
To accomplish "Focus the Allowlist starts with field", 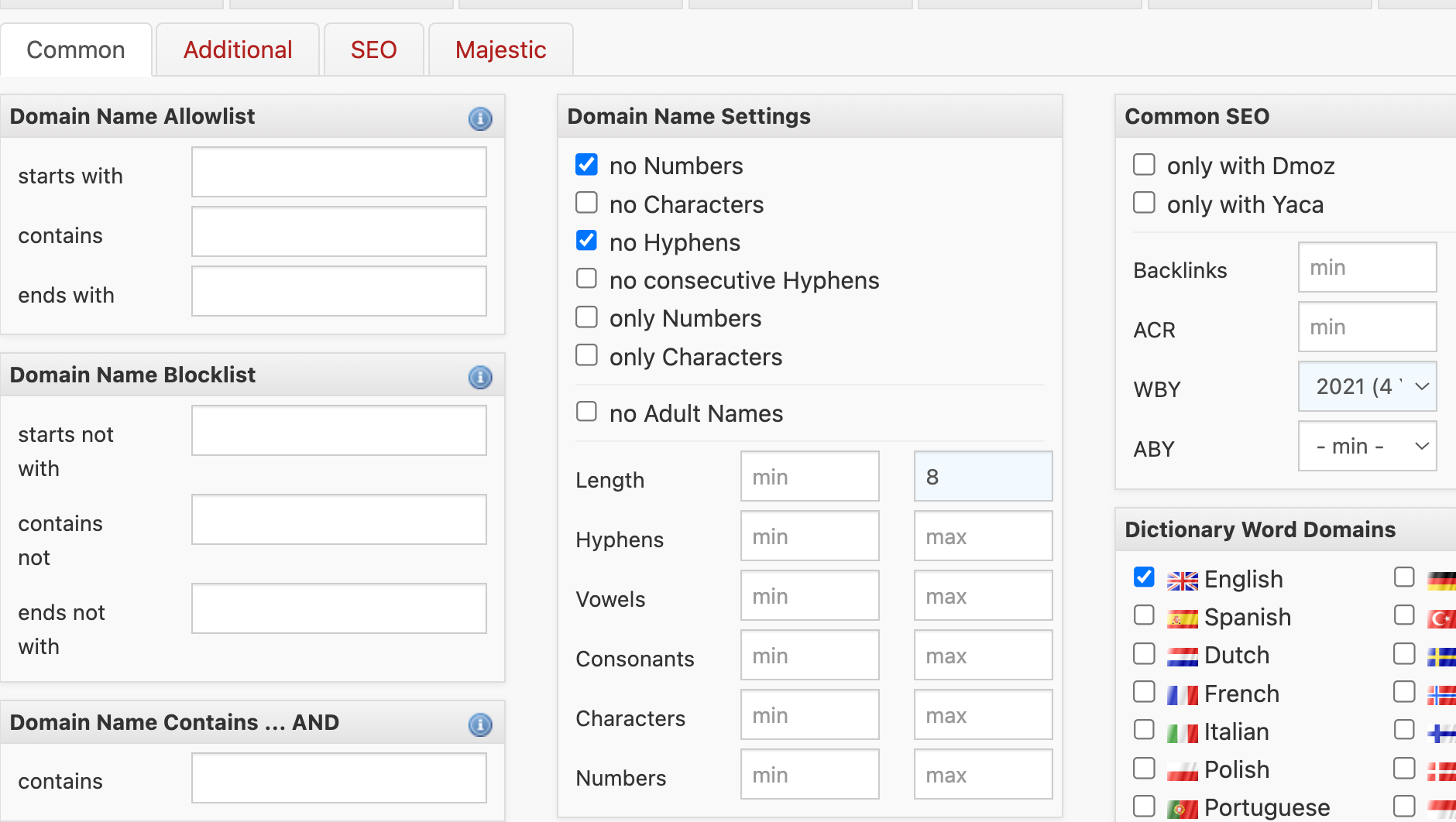I will [x=339, y=172].
